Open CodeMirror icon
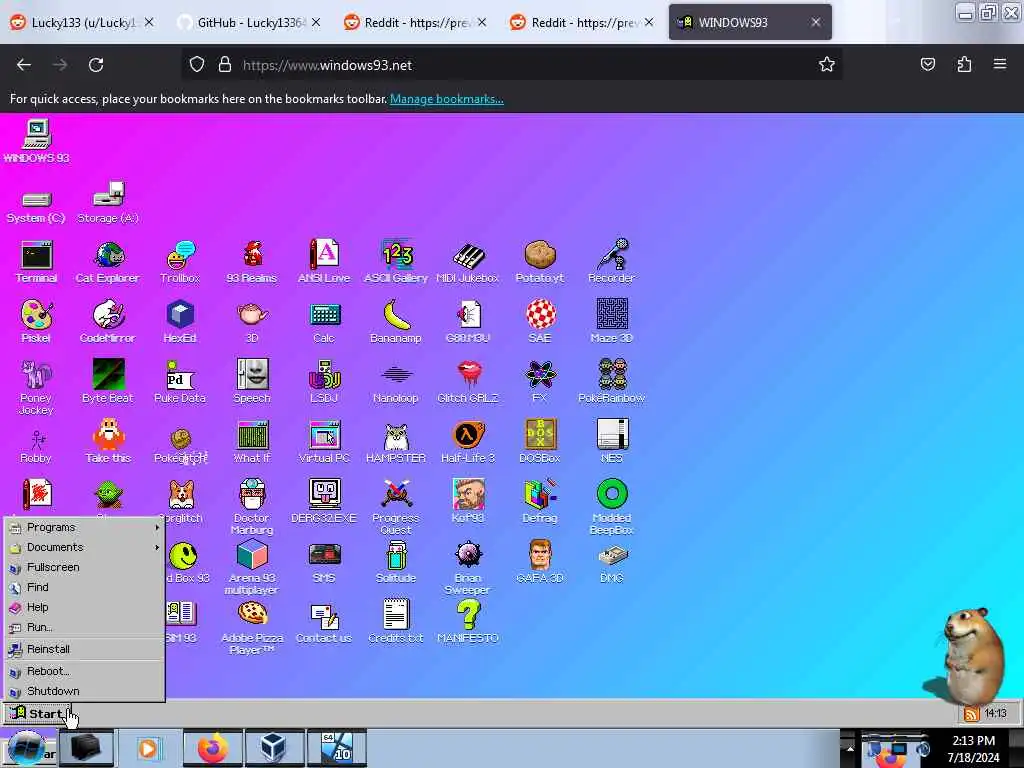This screenshot has height=768, width=1024. coord(108,321)
